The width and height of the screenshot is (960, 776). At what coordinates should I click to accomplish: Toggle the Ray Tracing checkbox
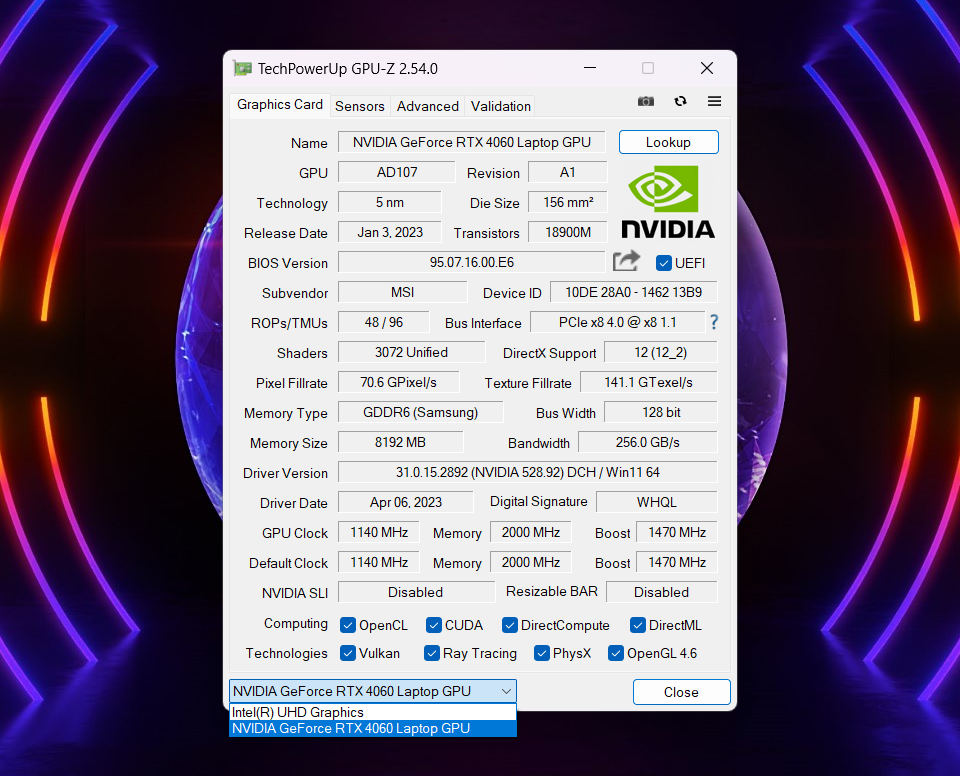(432, 654)
